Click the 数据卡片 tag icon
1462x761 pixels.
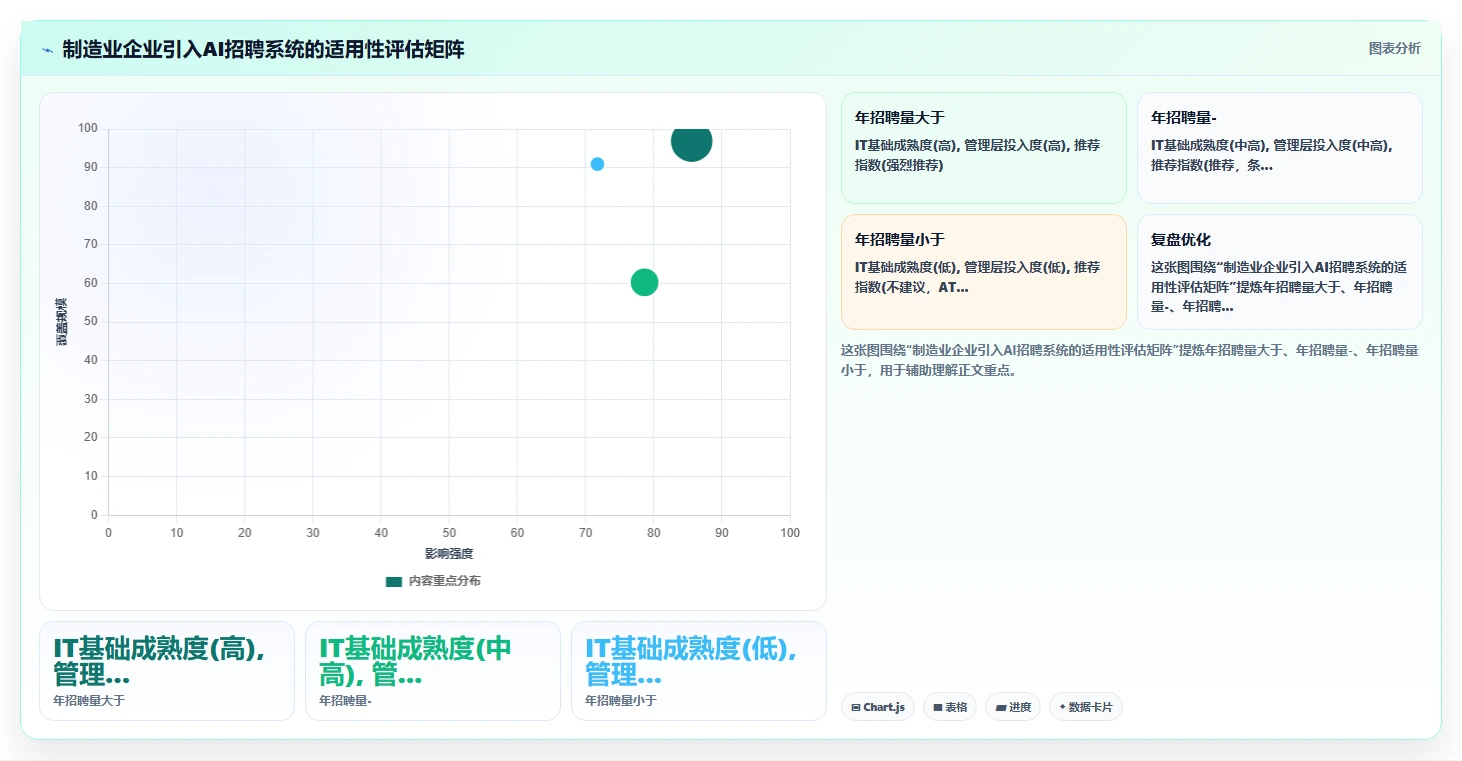click(1062, 707)
